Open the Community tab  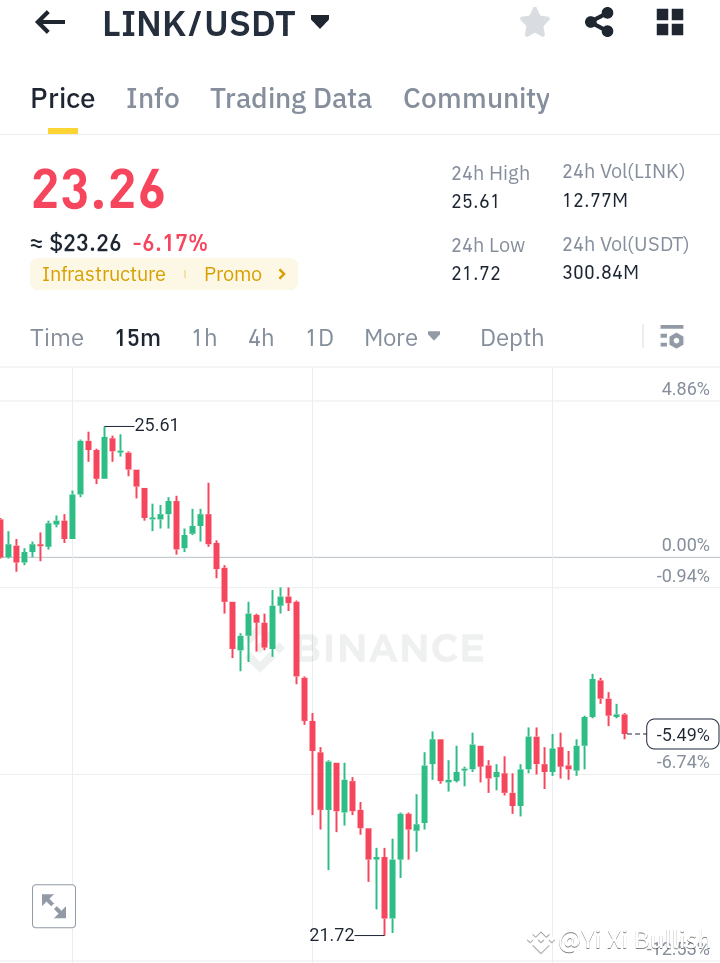(x=476, y=98)
